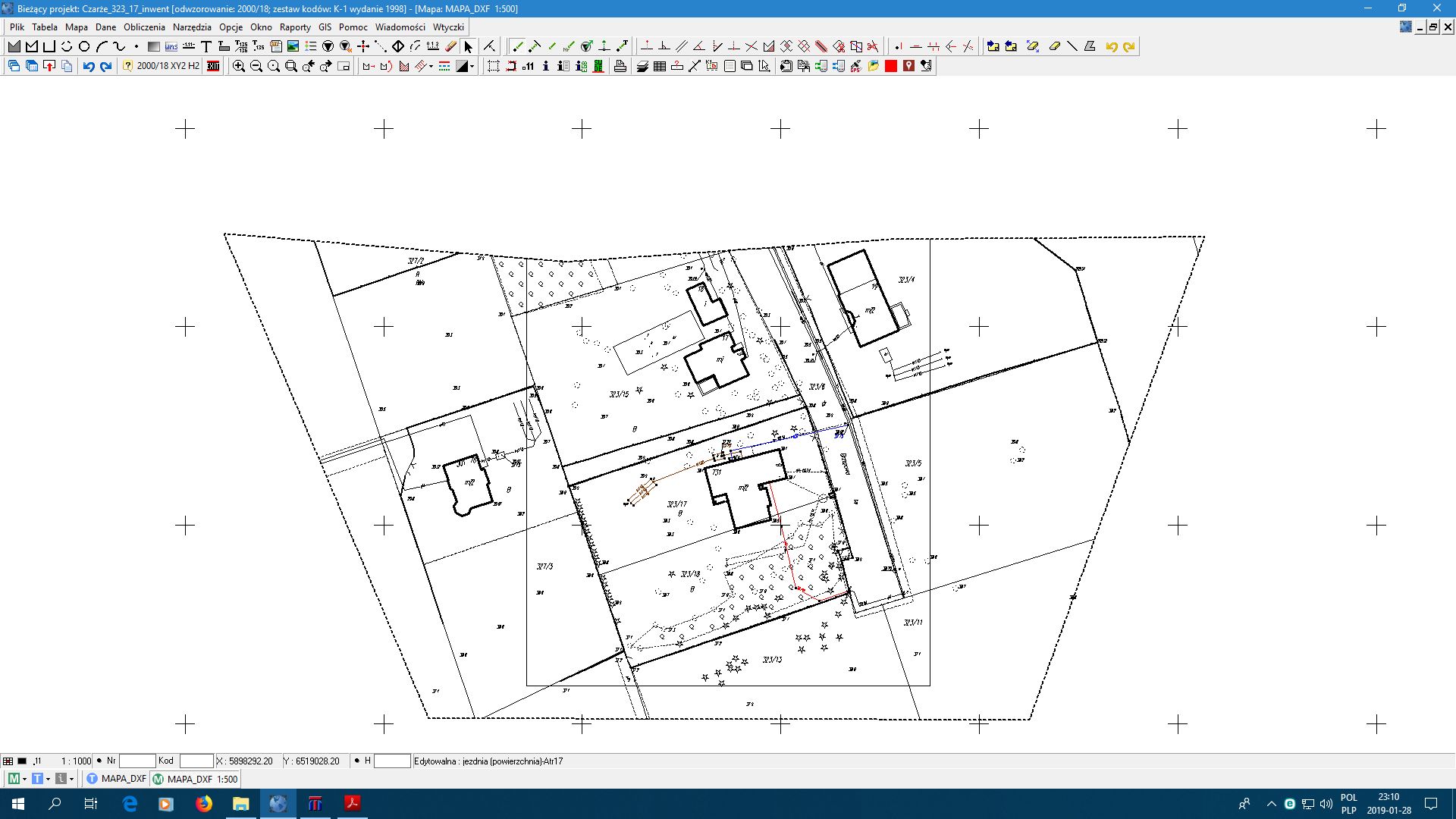Open Windows Start menu
The image size is (1456, 819).
click(18, 804)
